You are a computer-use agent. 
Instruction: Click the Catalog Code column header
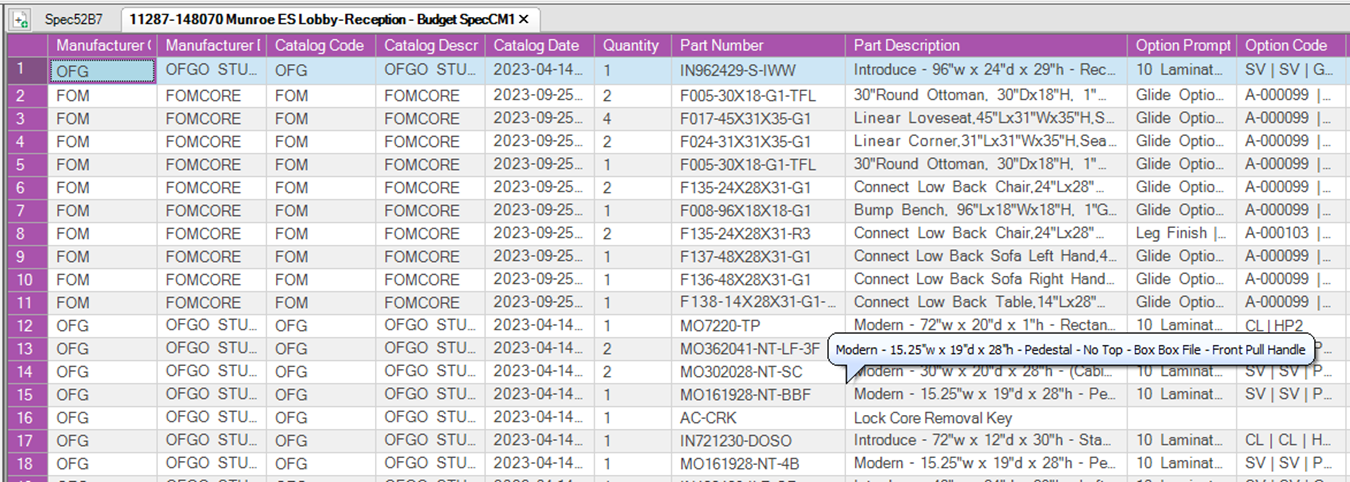[321, 46]
